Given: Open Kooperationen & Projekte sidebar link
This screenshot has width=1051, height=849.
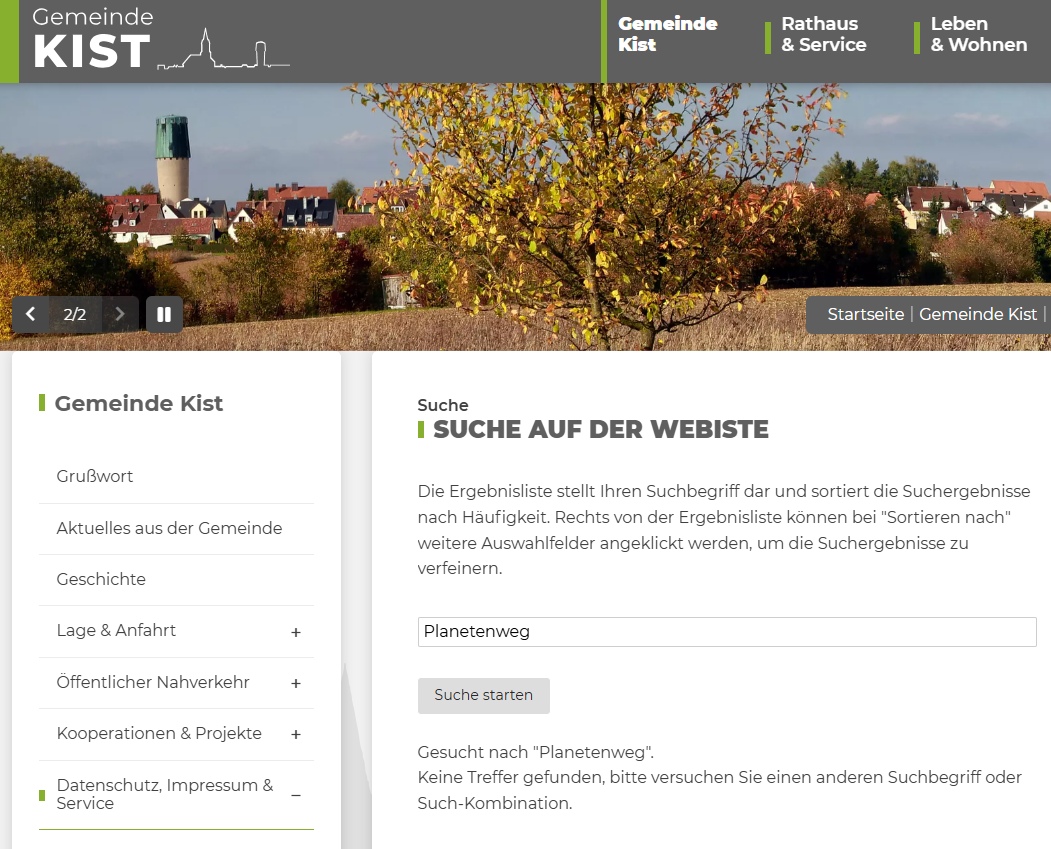Looking at the screenshot, I should click(159, 733).
